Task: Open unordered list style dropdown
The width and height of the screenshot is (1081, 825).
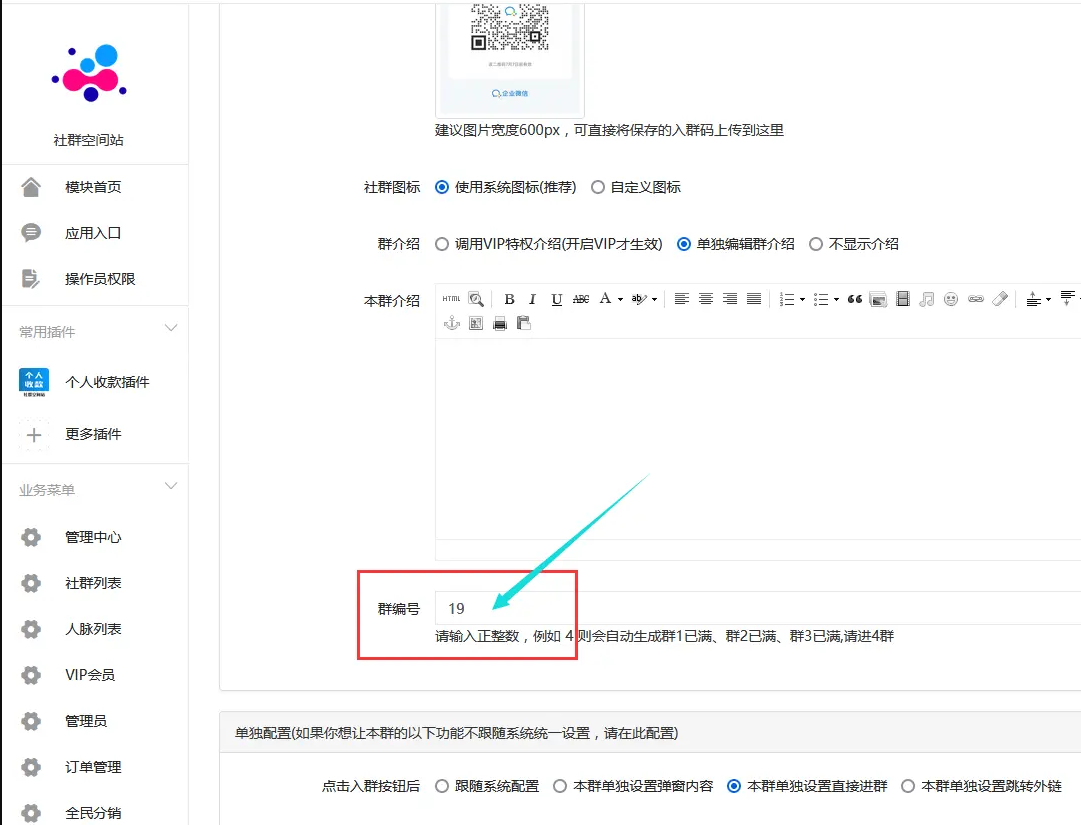Action: [x=836, y=299]
